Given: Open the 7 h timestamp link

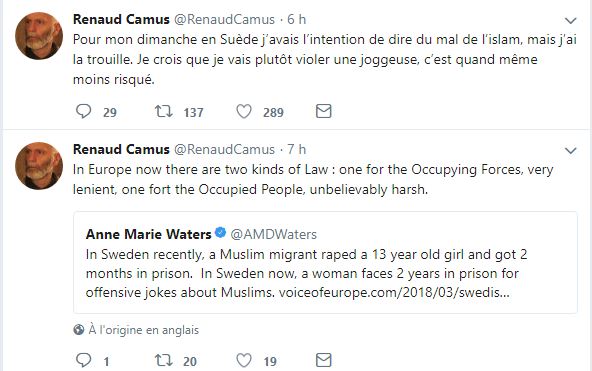Looking at the screenshot, I should (296, 149).
